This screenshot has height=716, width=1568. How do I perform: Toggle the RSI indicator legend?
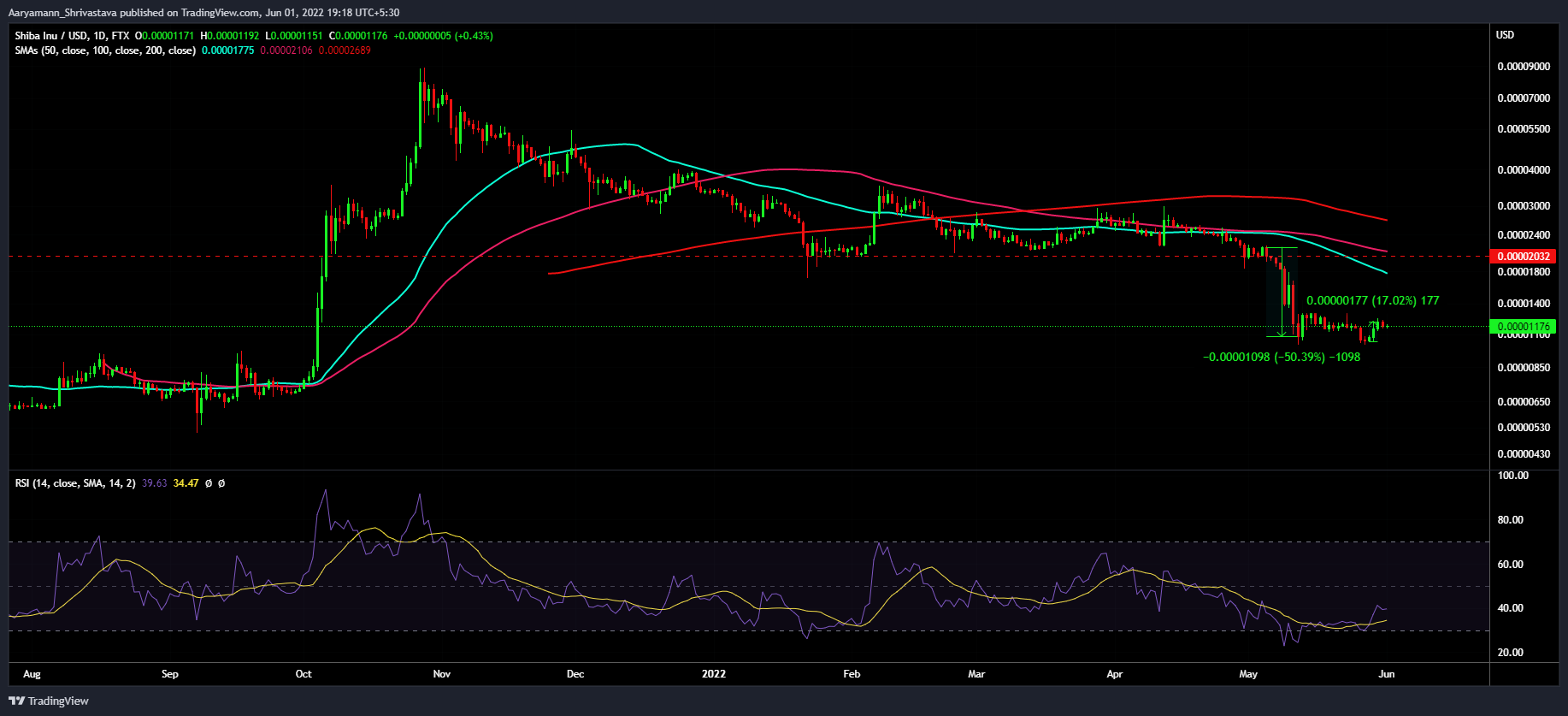tap(74, 483)
